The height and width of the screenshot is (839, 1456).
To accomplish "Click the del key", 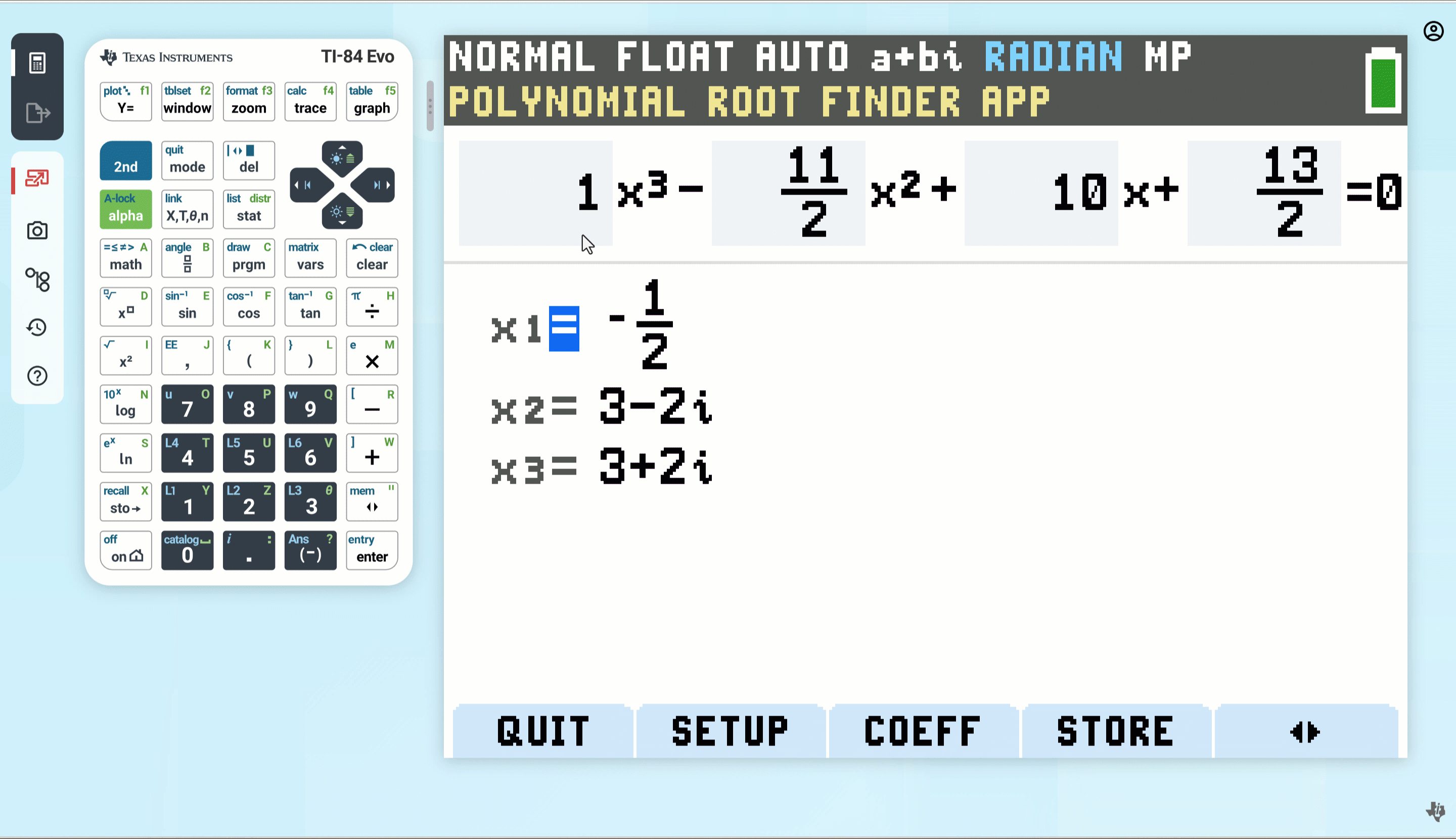I will pyautogui.click(x=248, y=160).
